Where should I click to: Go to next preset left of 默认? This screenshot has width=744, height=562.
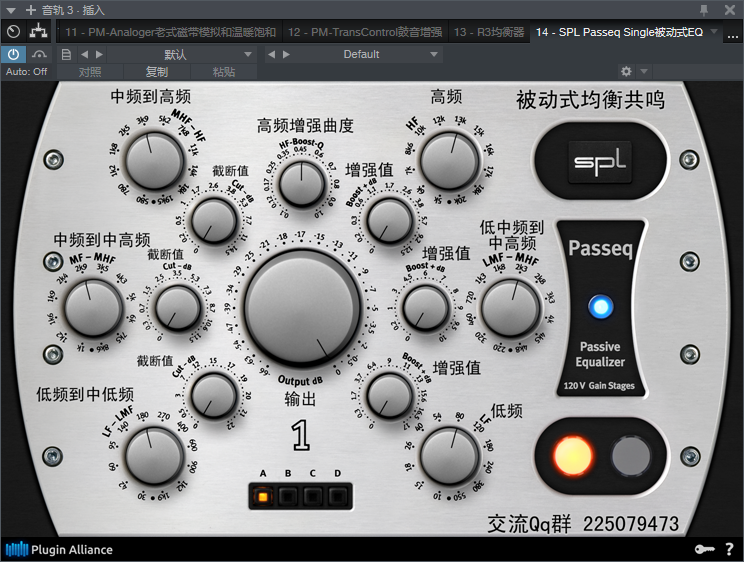click(99, 55)
